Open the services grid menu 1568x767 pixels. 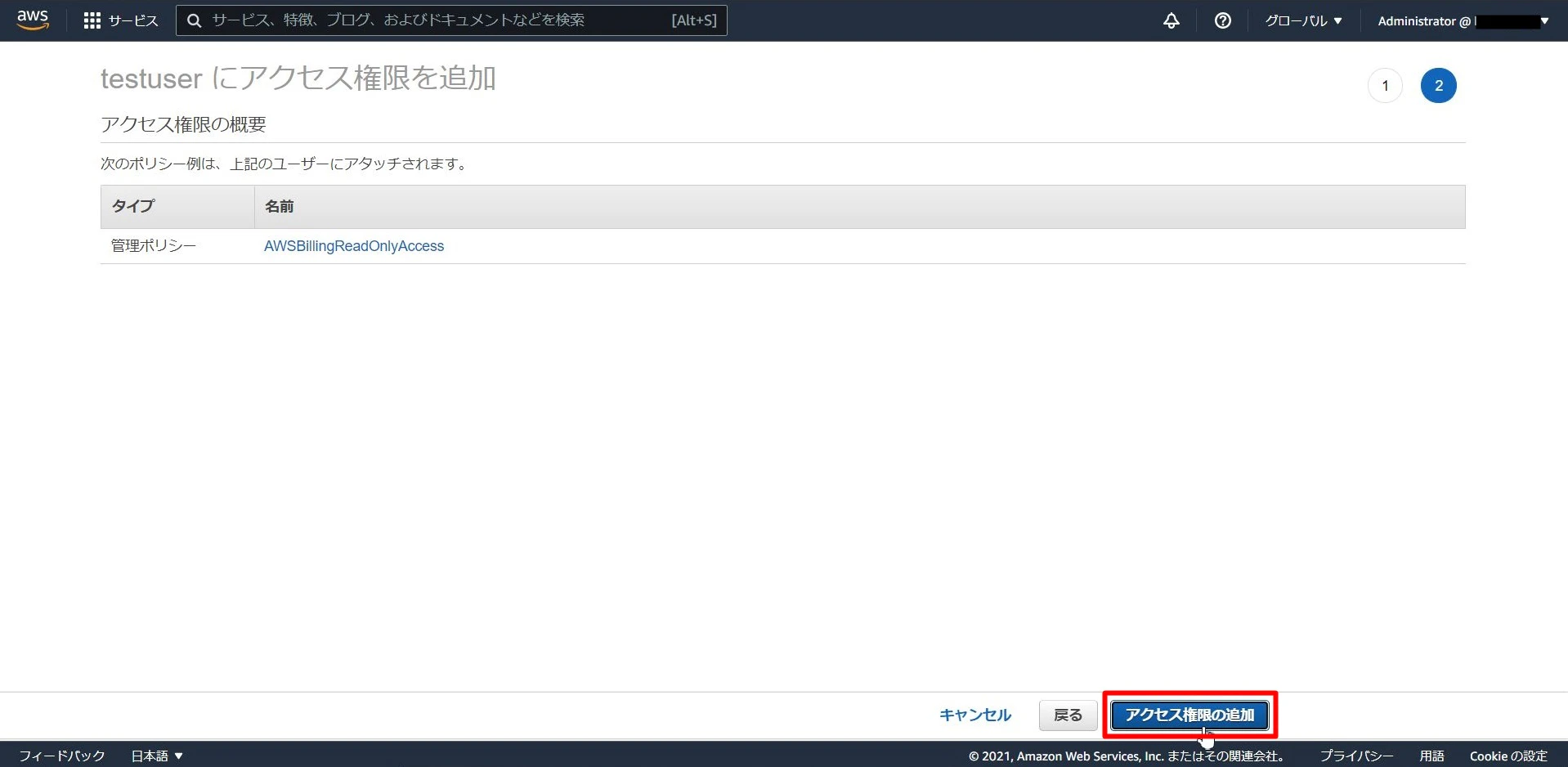[x=92, y=20]
